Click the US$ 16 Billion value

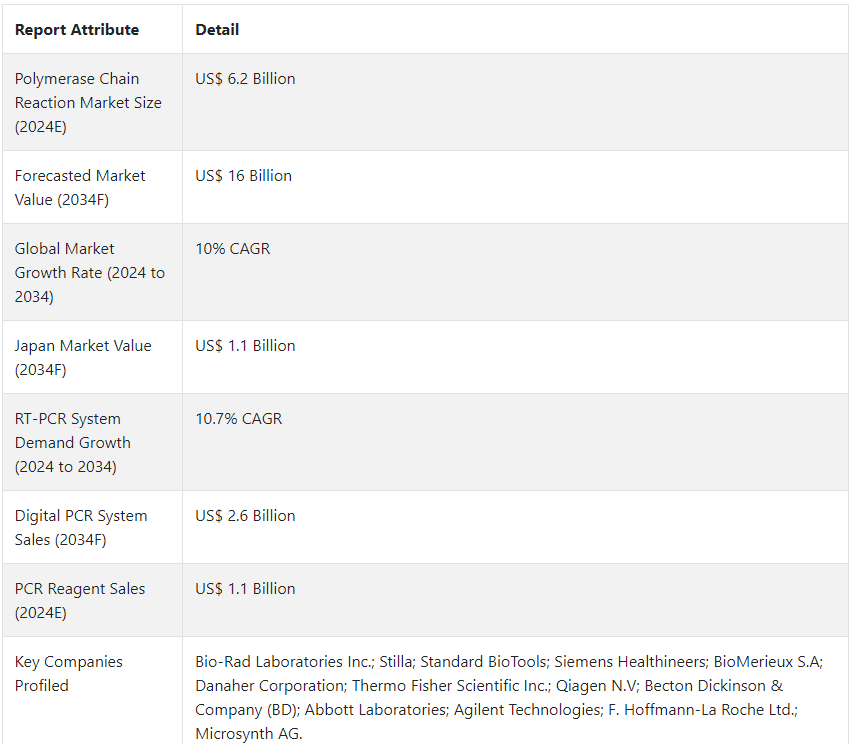click(243, 176)
